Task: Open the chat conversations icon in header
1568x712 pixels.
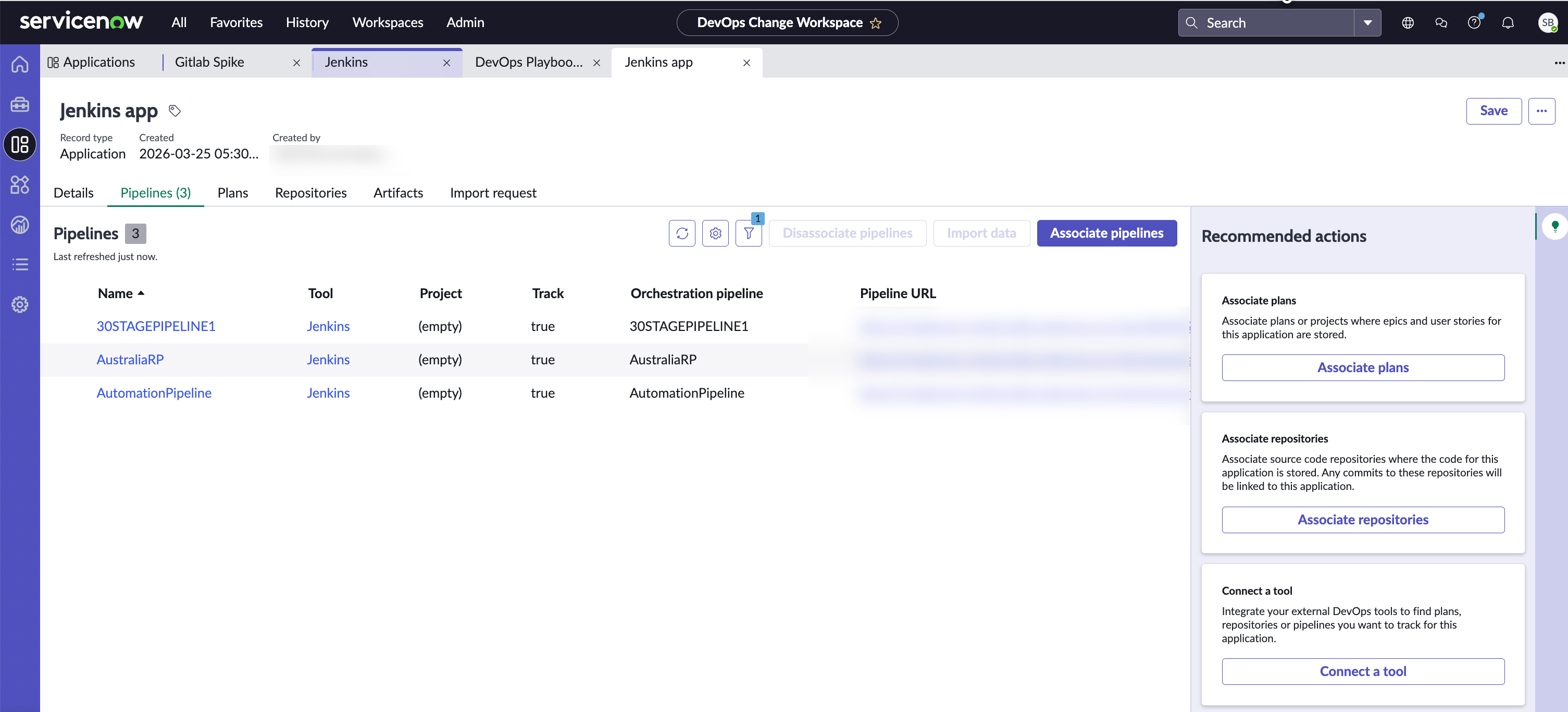Action: click(1441, 23)
